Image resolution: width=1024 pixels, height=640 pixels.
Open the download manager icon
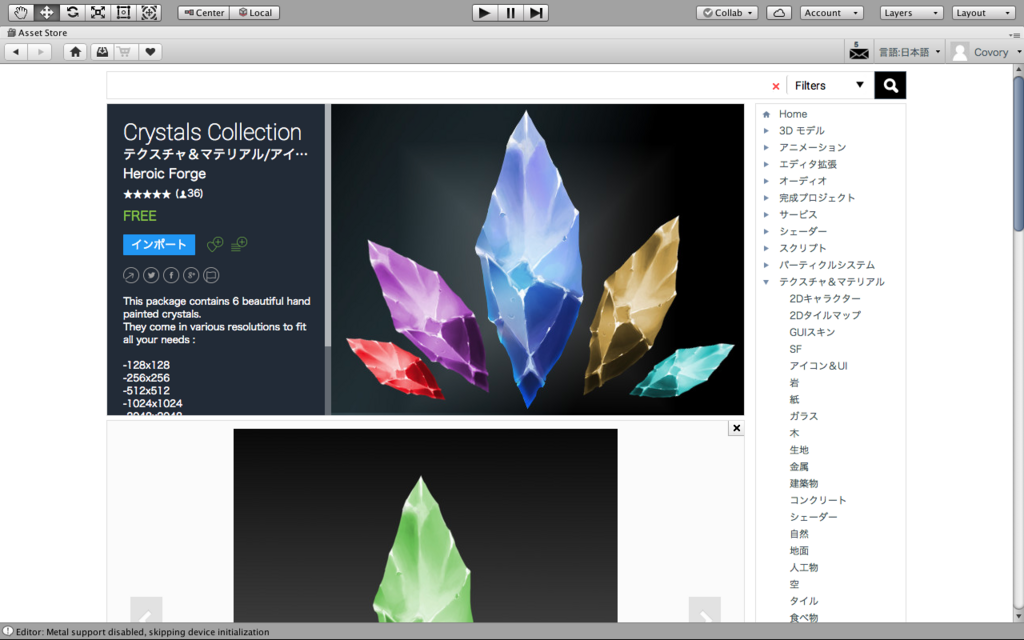tap(101, 52)
